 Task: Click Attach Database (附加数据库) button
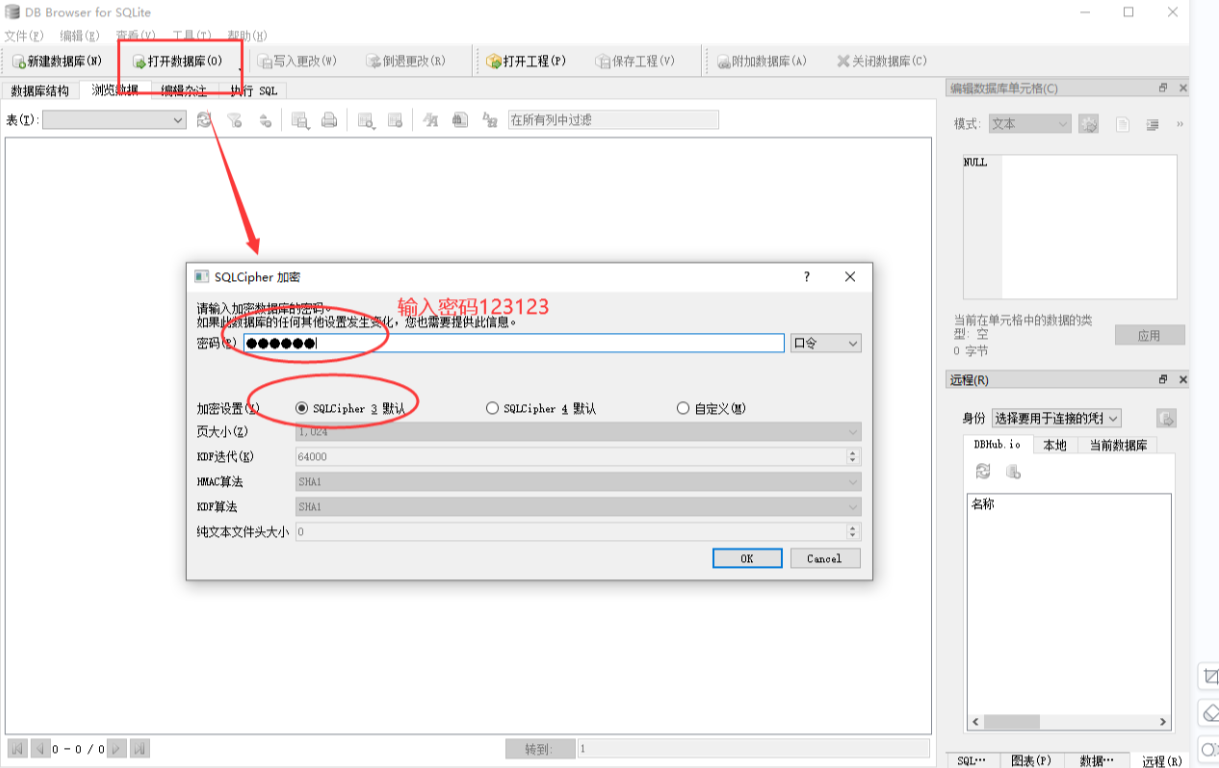click(x=761, y=61)
